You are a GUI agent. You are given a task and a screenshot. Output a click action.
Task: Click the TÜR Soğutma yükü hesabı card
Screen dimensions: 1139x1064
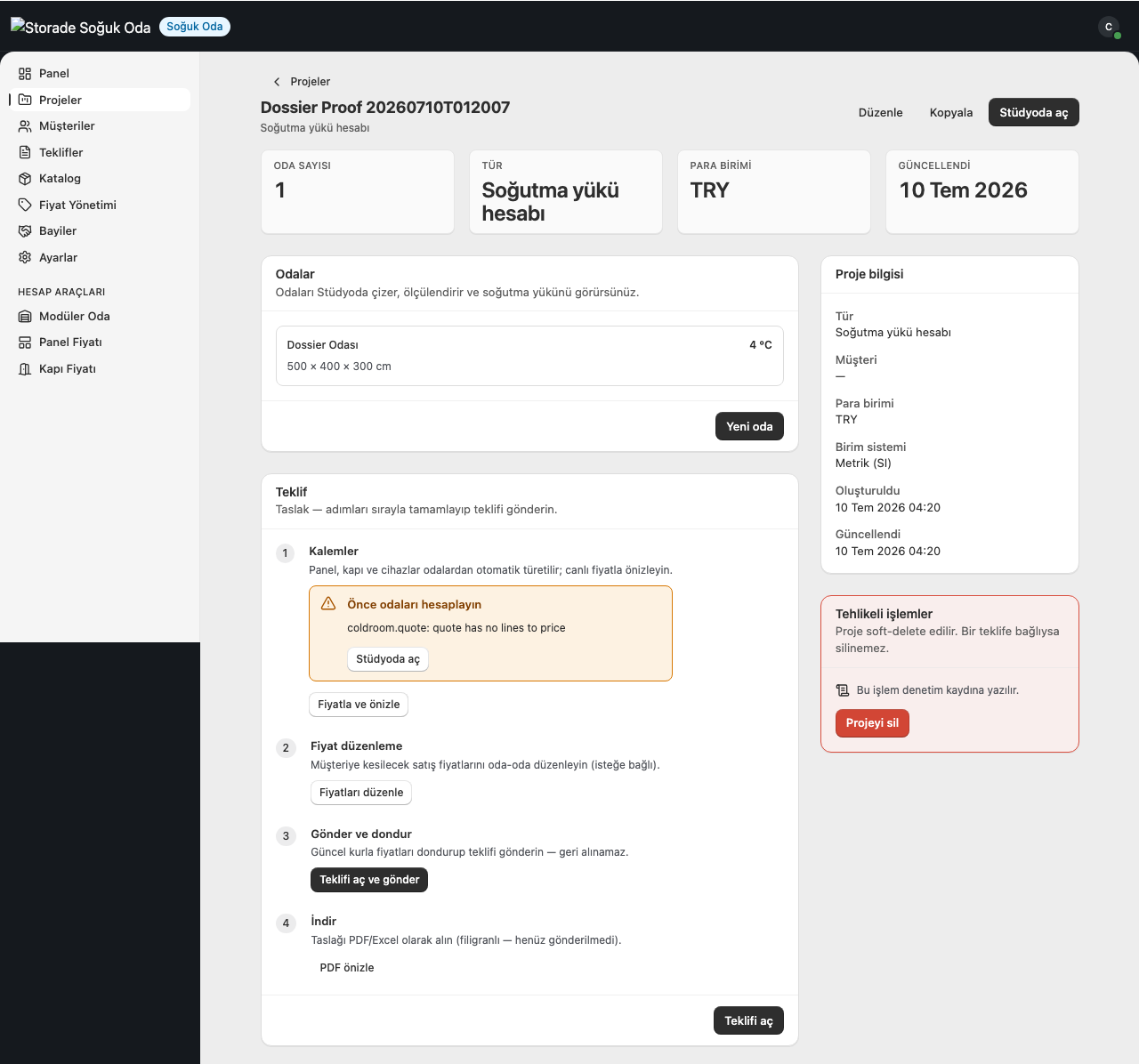pyautogui.click(x=566, y=192)
